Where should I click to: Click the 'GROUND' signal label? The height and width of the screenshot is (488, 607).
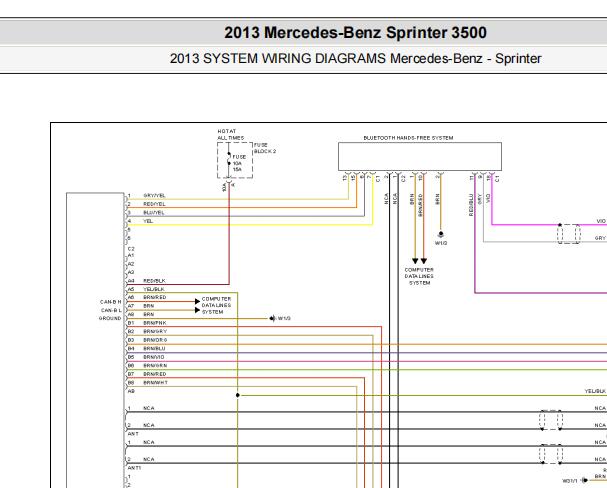(x=110, y=318)
